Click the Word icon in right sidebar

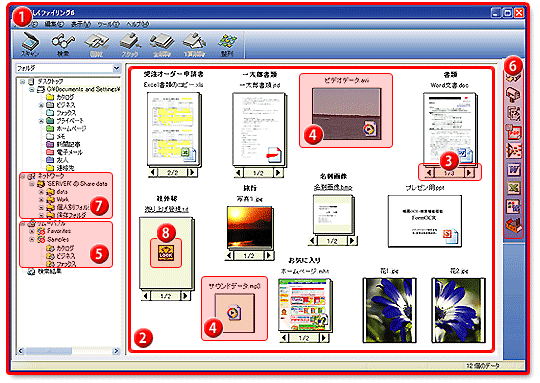513,169
